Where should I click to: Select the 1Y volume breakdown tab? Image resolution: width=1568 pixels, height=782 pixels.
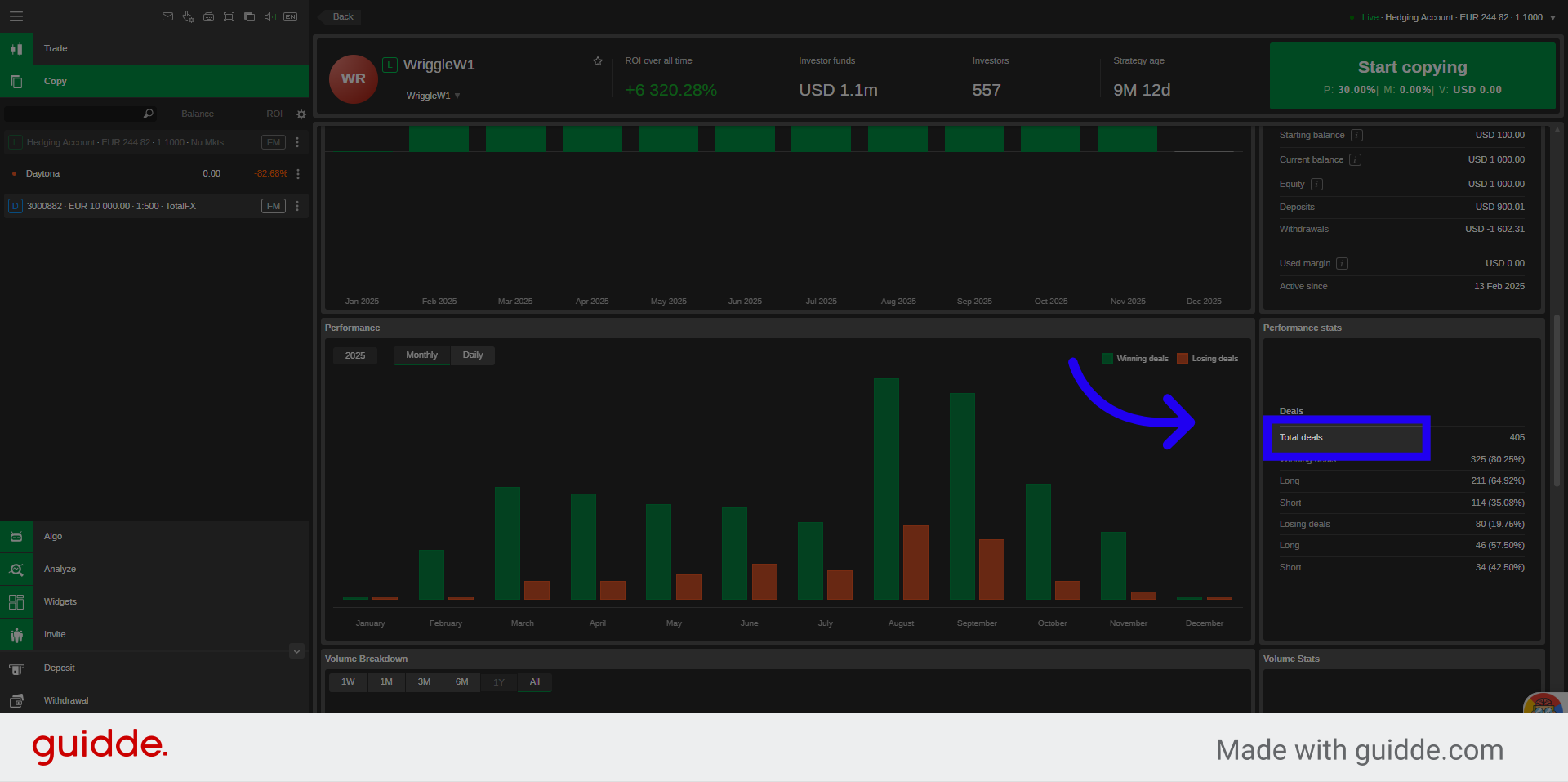pyautogui.click(x=498, y=681)
